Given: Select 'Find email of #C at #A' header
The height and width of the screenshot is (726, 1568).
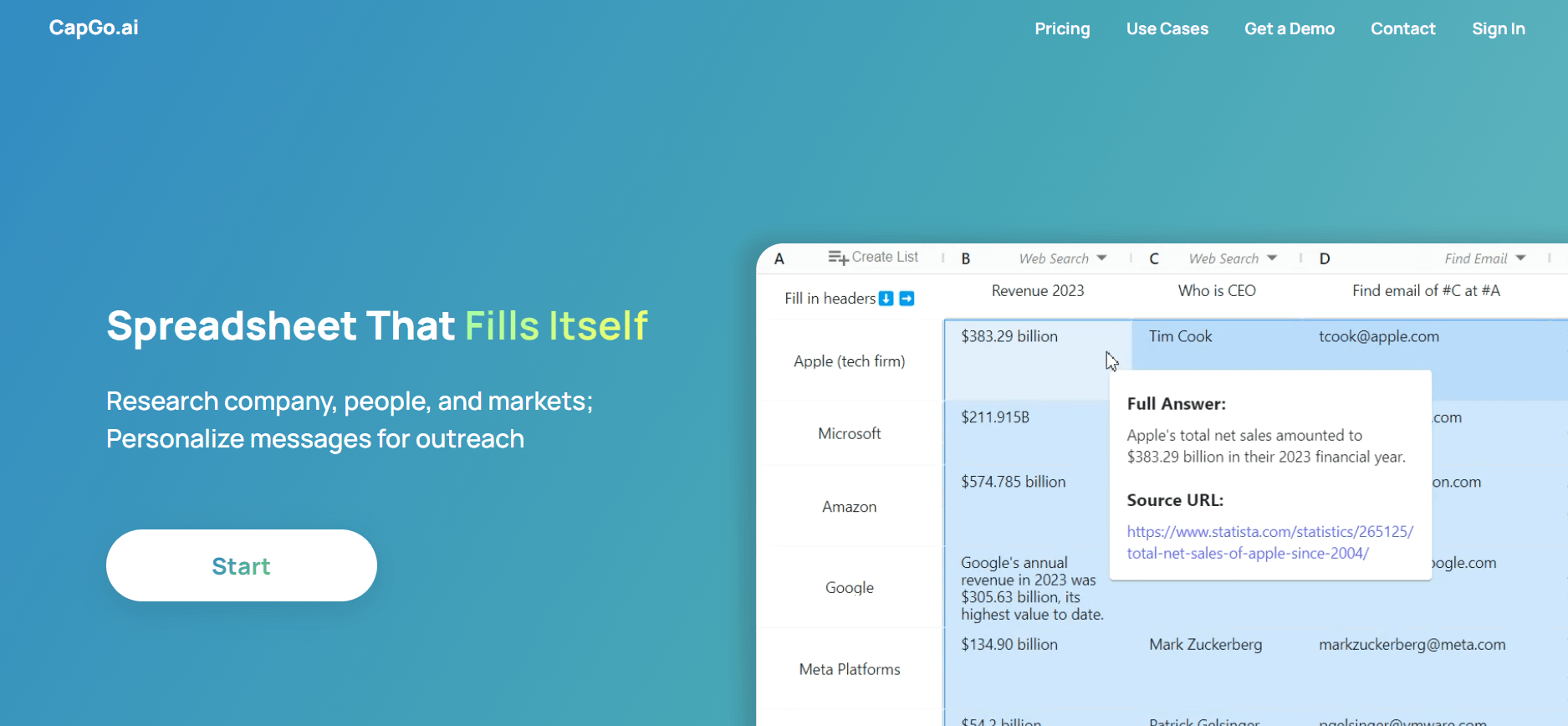Looking at the screenshot, I should pyautogui.click(x=1426, y=291).
